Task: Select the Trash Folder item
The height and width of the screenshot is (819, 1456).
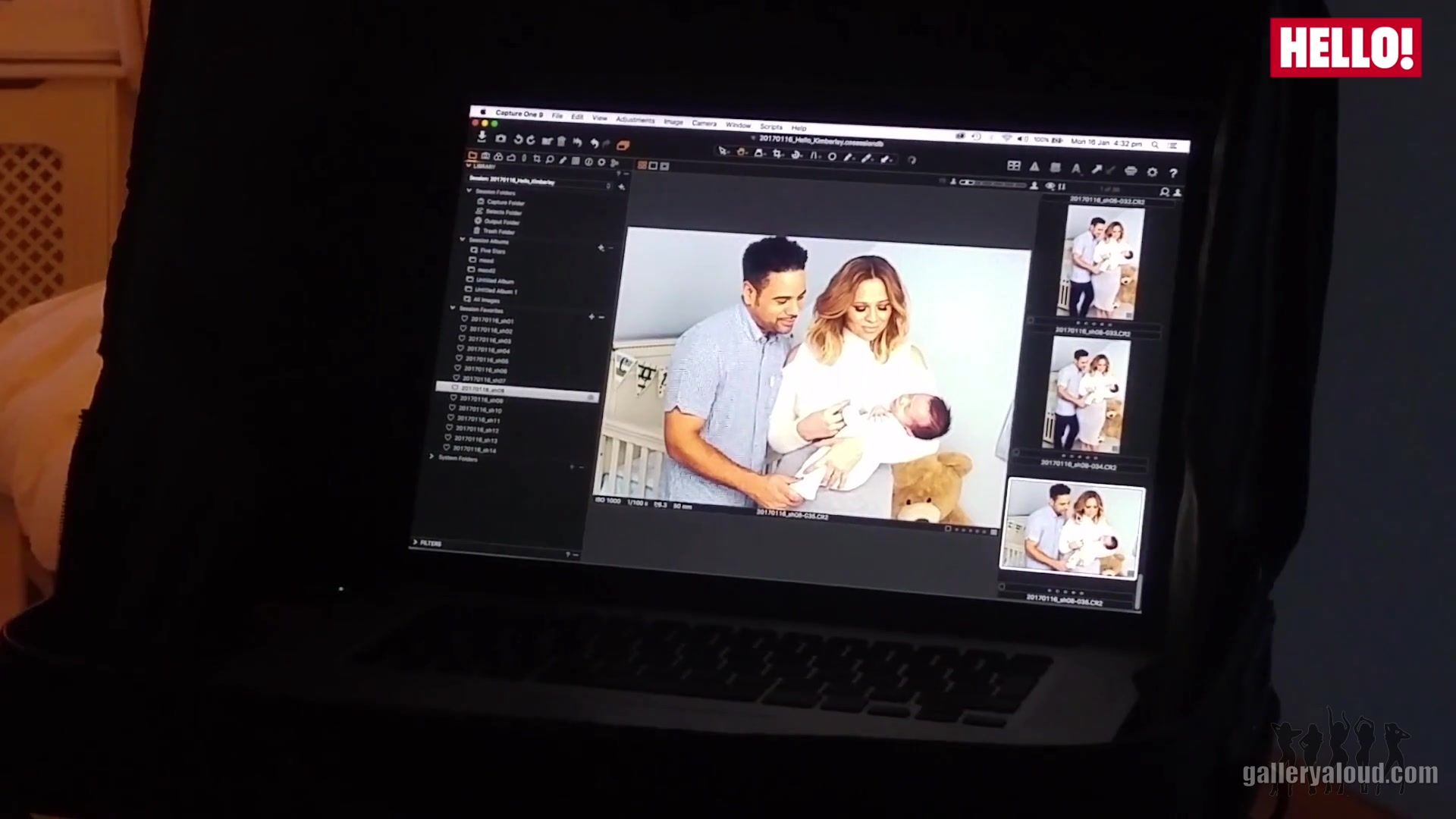Action: click(494, 231)
